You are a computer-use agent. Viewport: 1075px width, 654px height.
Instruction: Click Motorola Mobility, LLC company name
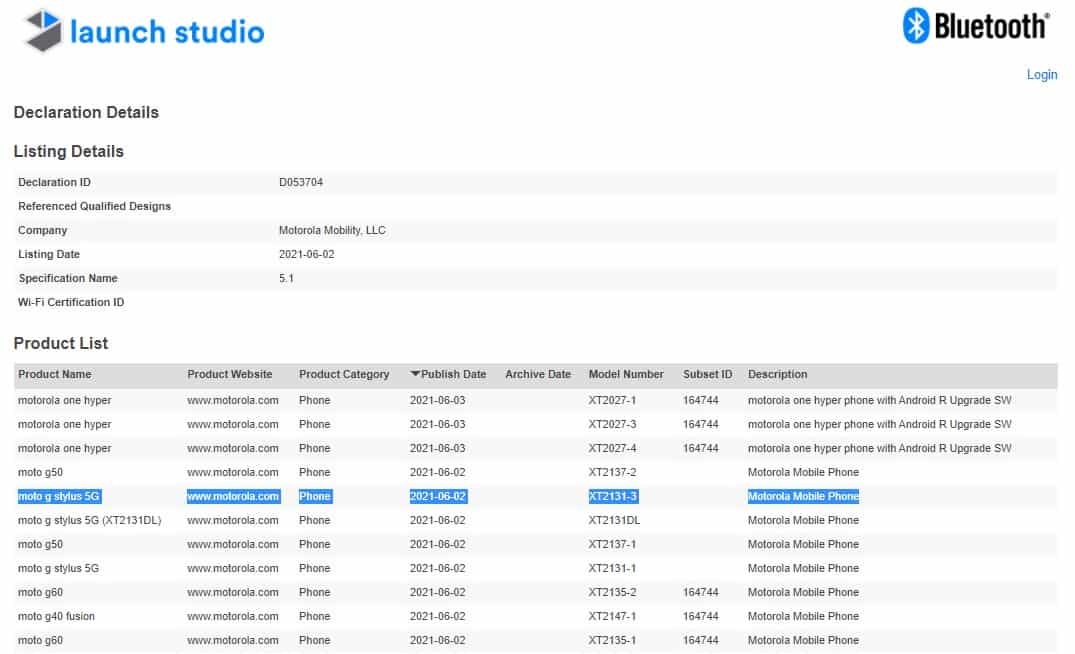click(331, 231)
